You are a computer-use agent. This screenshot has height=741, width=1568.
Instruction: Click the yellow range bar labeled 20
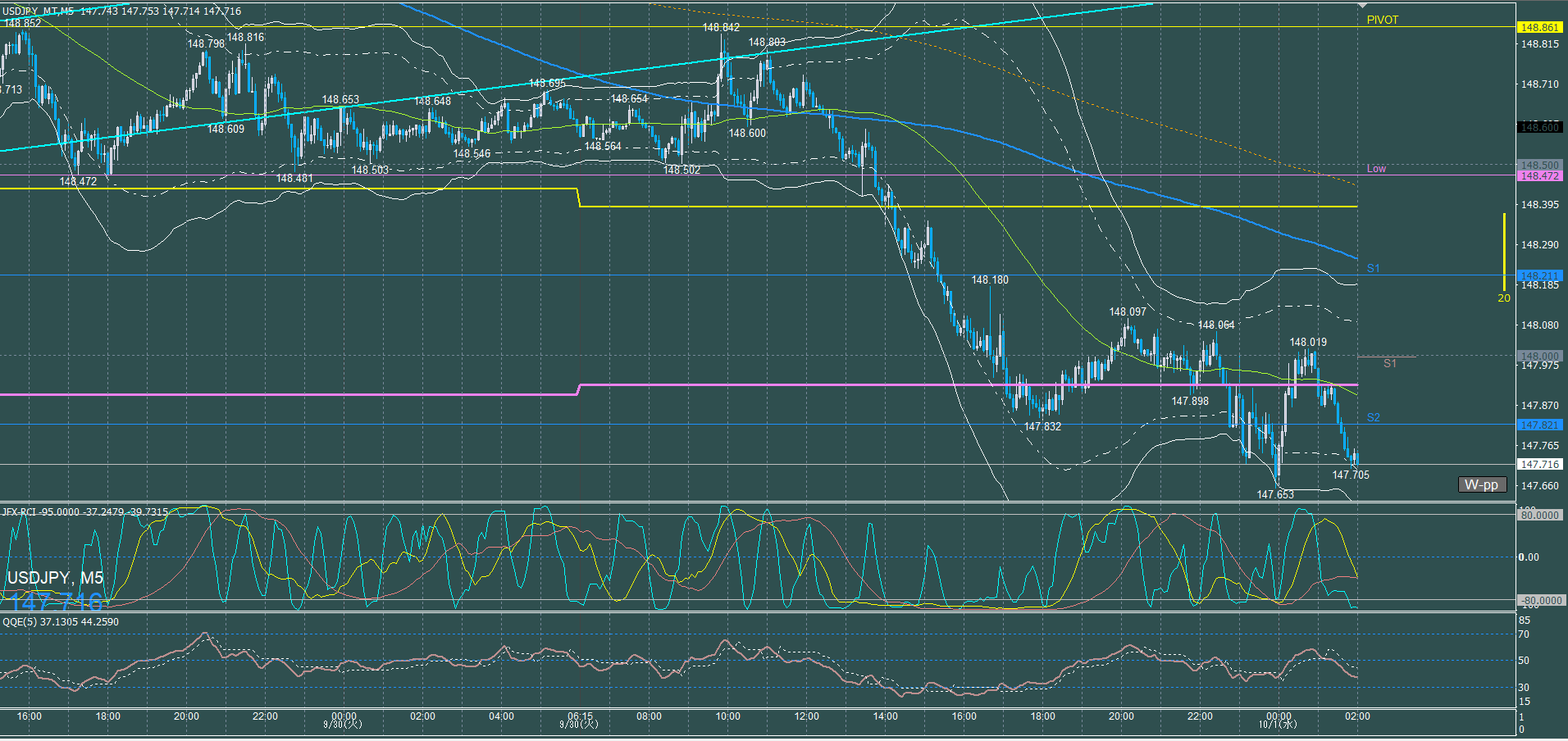tap(1504, 254)
